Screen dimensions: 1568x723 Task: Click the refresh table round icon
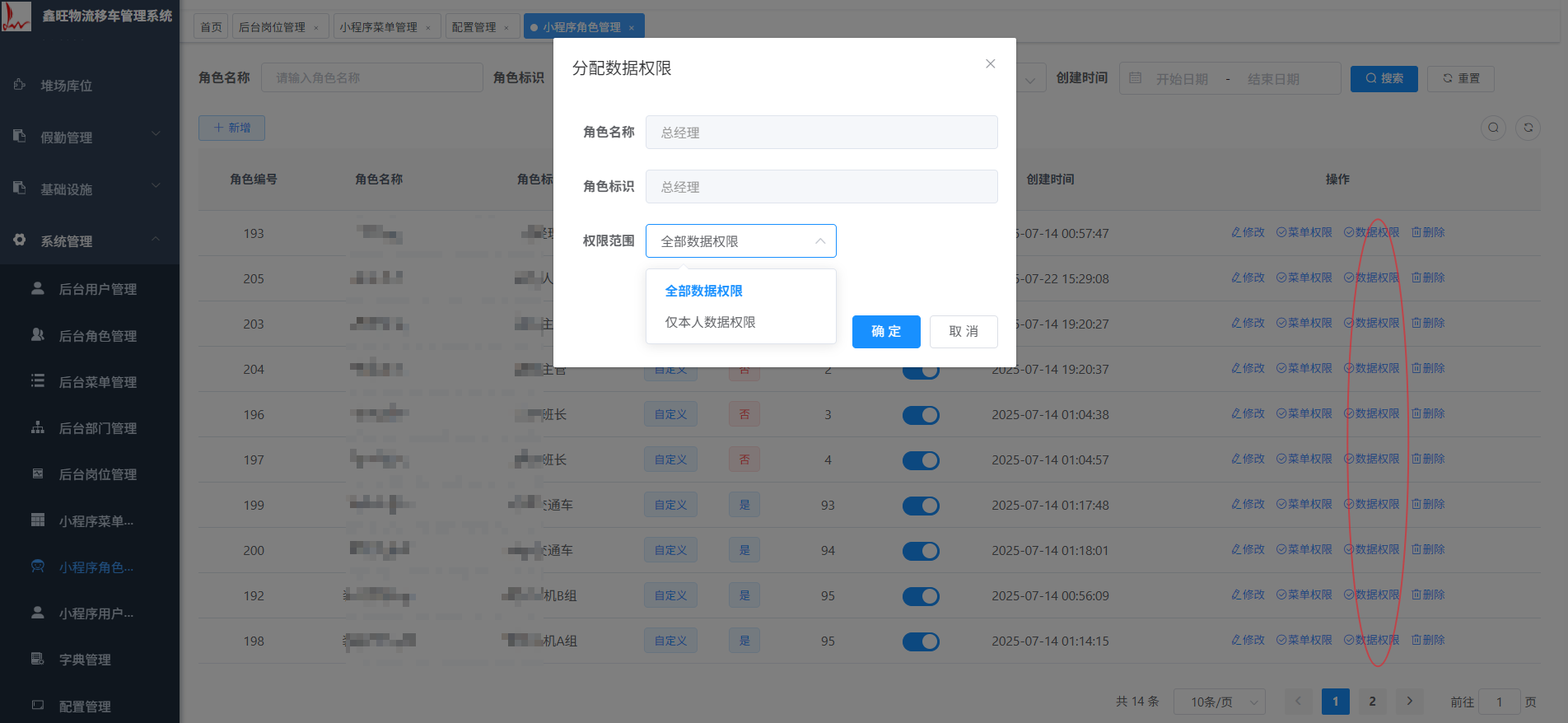(1528, 128)
